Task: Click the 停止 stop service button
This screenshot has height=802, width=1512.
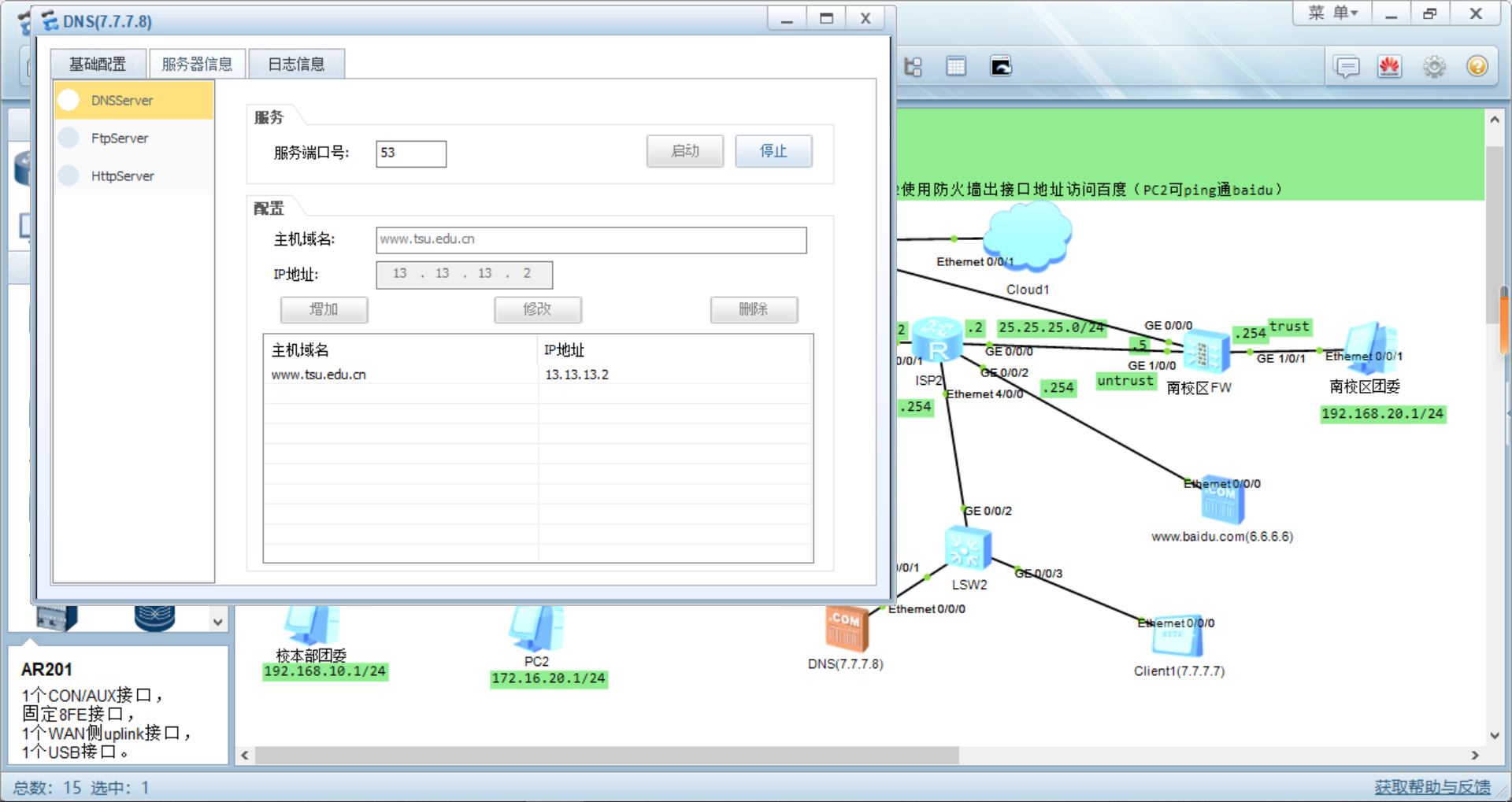Action: (x=773, y=151)
